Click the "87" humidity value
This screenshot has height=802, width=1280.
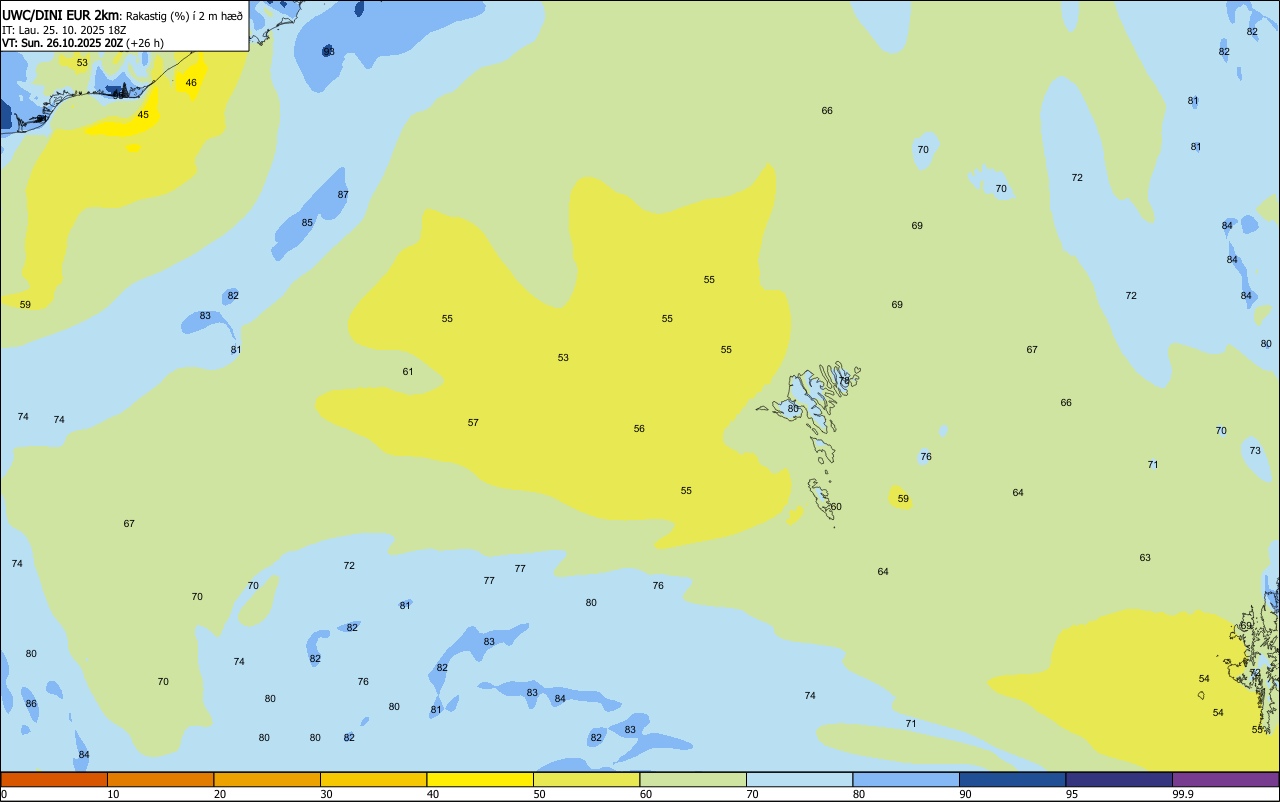pos(343,195)
